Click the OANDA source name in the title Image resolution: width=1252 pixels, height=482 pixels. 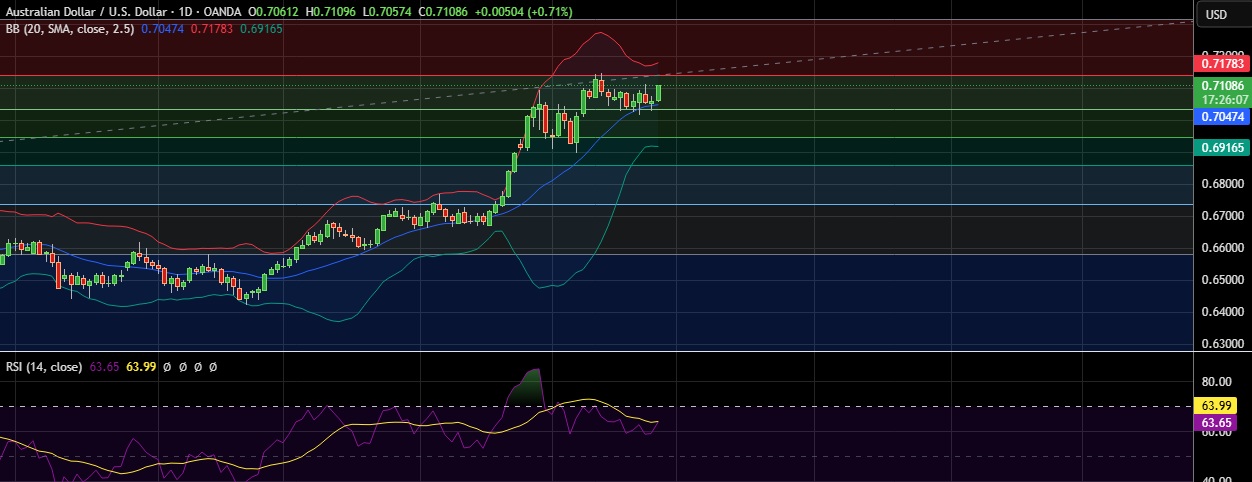pos(222,11)
